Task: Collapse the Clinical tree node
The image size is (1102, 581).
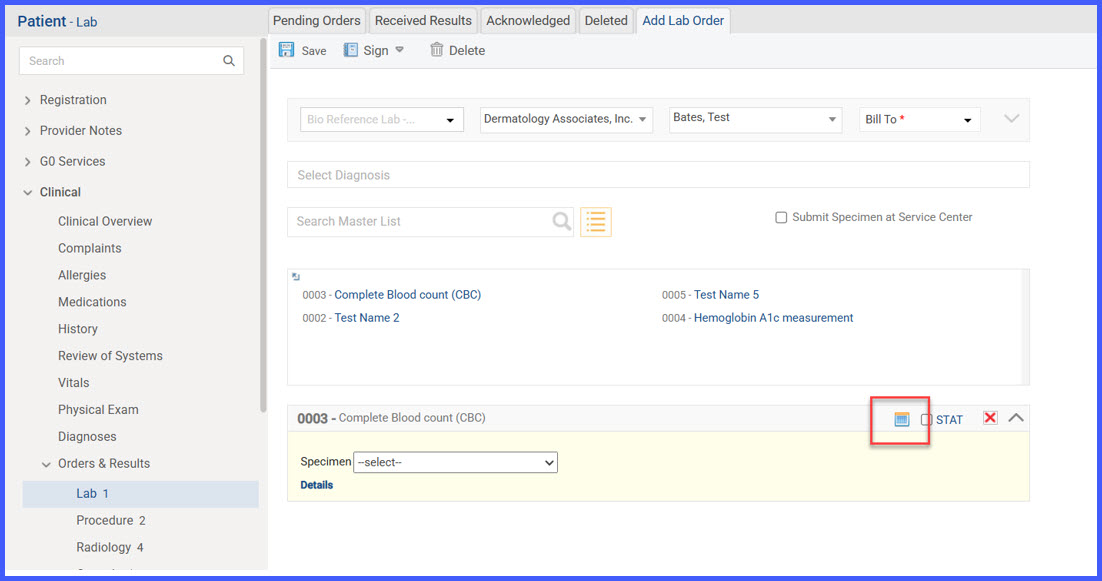Action: [x=27, y=192]
